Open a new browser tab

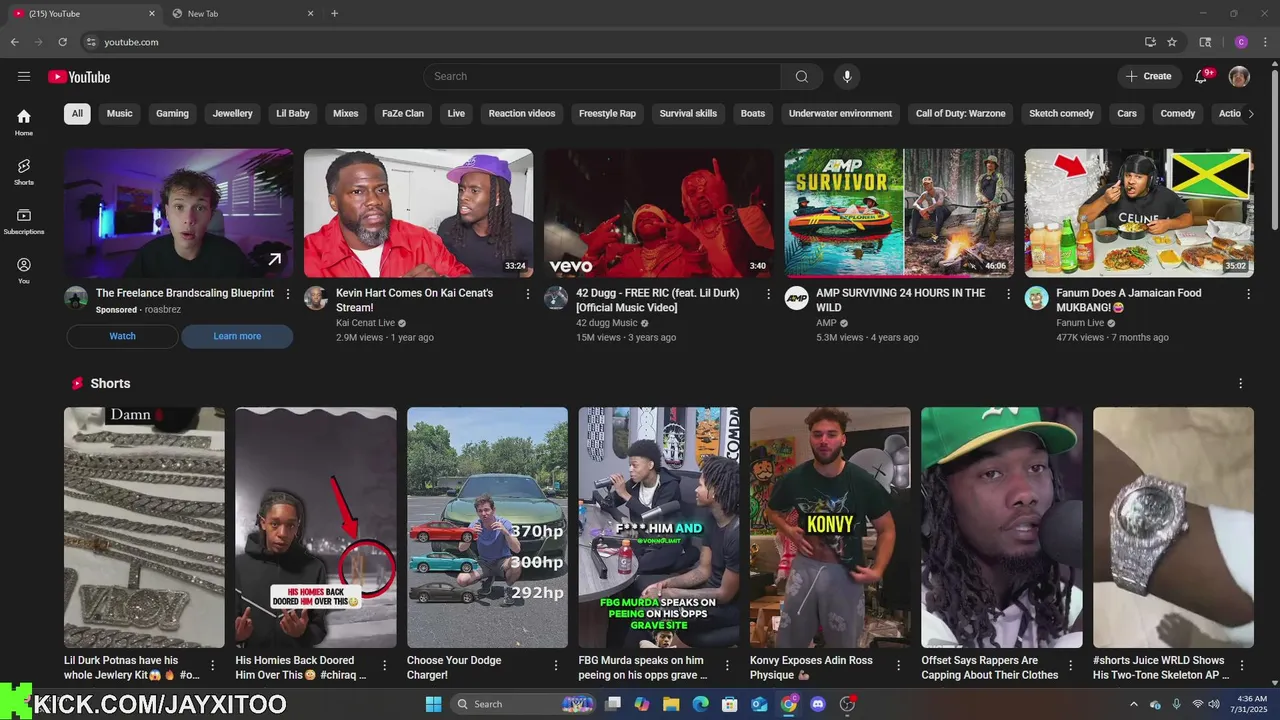coord(334,13)
